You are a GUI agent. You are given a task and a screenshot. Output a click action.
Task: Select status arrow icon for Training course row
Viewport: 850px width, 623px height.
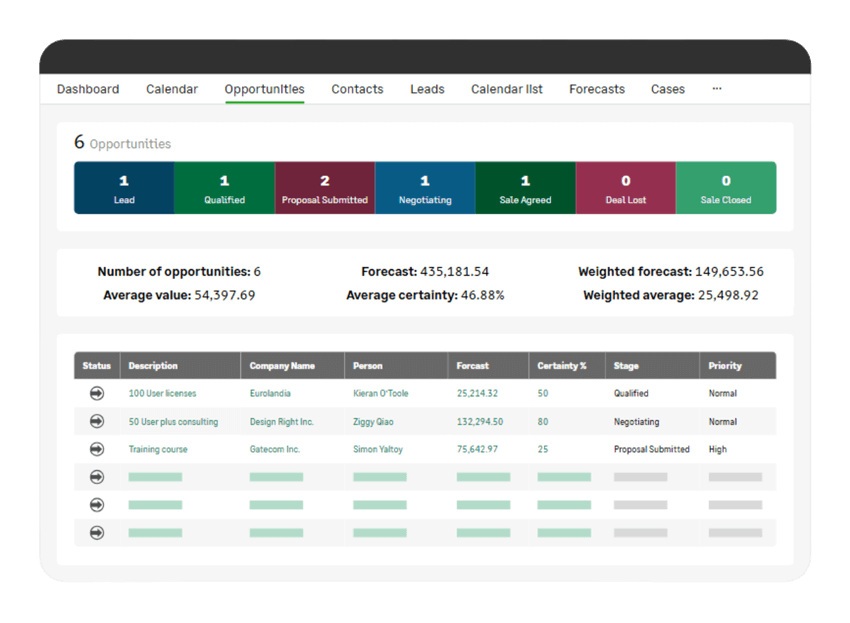tap(97, 449)
